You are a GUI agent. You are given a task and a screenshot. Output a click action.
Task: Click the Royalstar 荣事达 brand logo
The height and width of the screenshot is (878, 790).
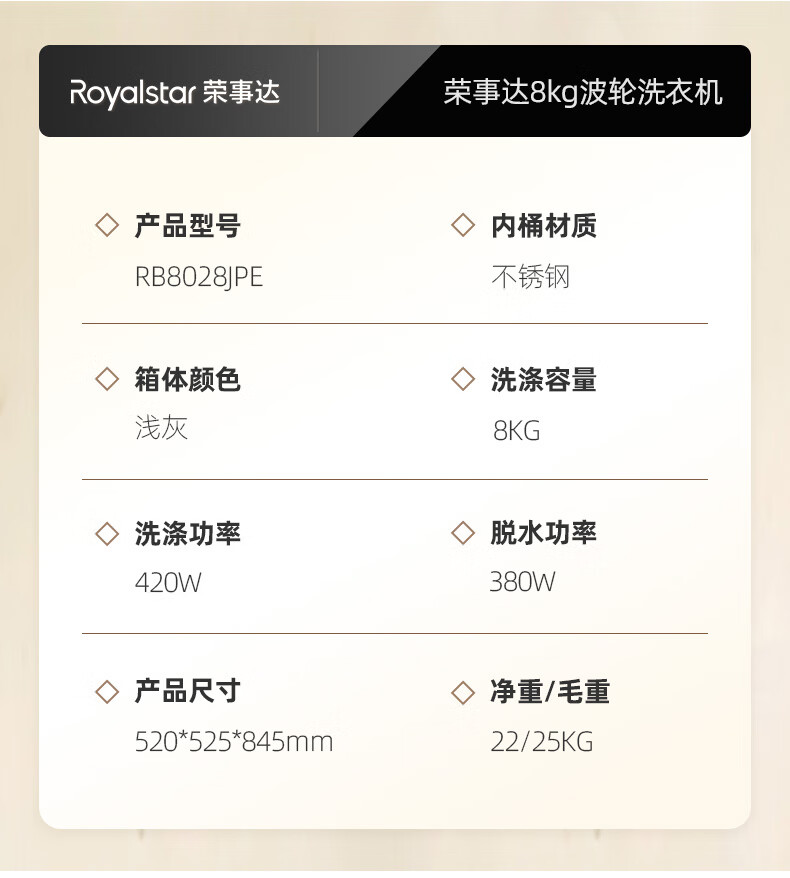(175, 94)
